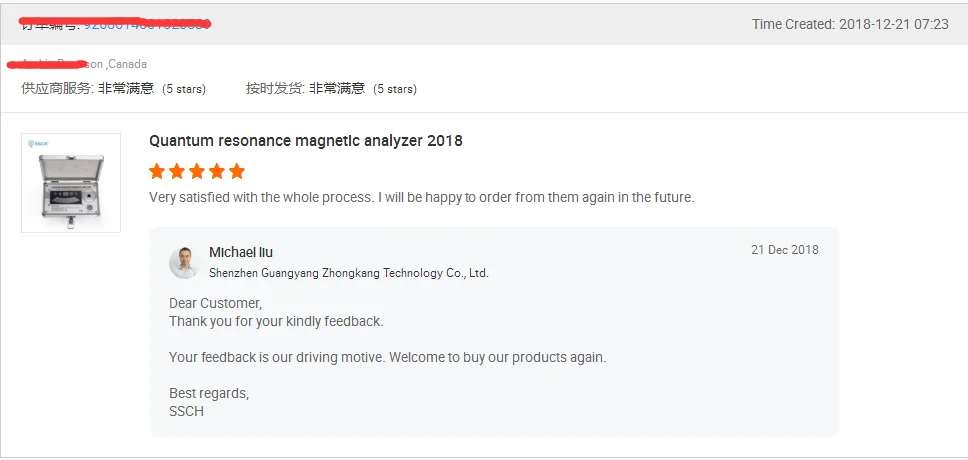968x460 pixels.
Task: Click the 'Dear Customer' greeting line
Action: pyautogui.click(x=215, y=303)
